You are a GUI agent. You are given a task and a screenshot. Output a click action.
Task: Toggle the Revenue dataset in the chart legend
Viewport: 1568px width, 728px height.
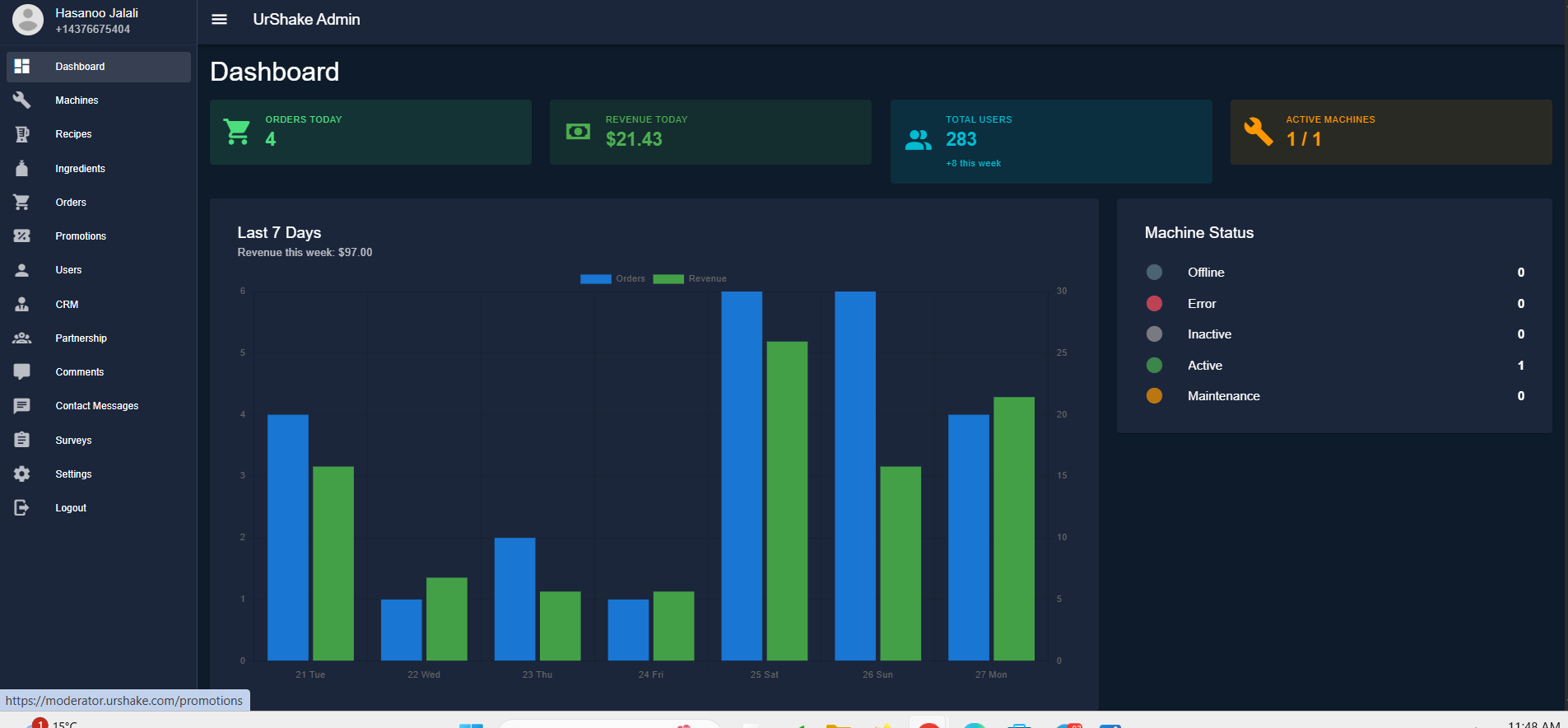pos(690,279)
